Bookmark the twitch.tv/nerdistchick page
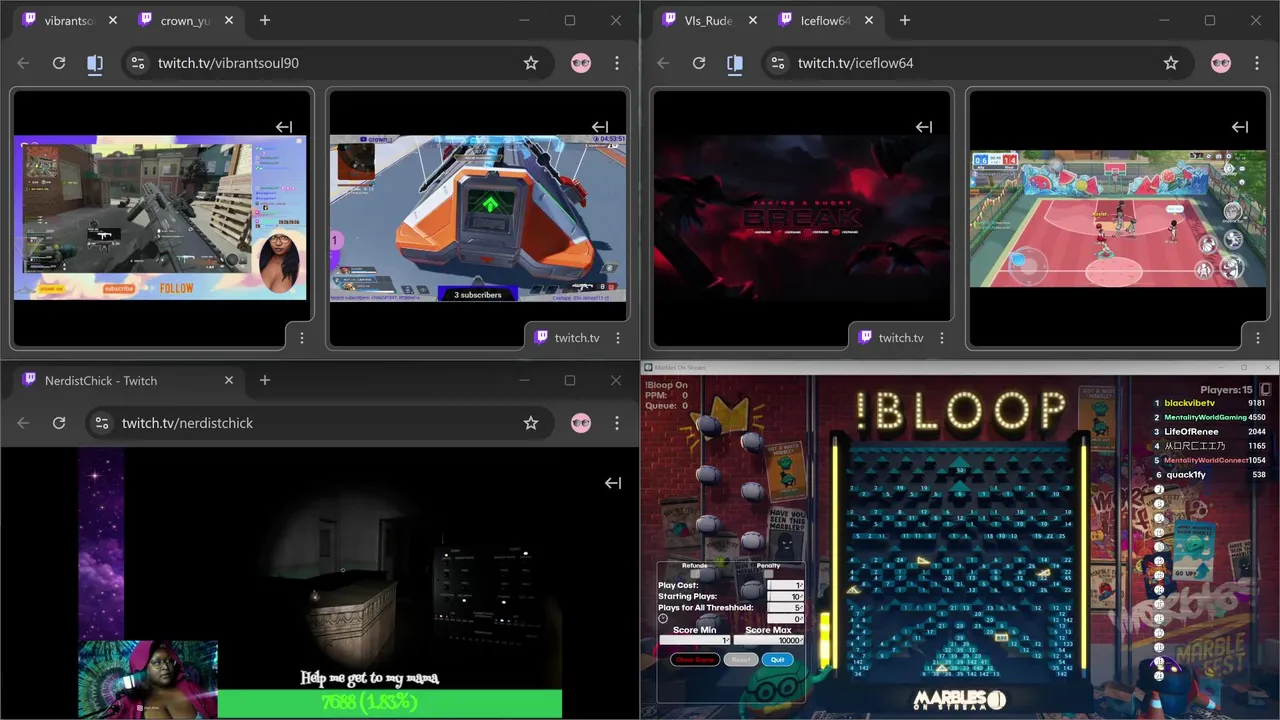This screenshot has height=720, width=1280. click(x=531, y=423)
